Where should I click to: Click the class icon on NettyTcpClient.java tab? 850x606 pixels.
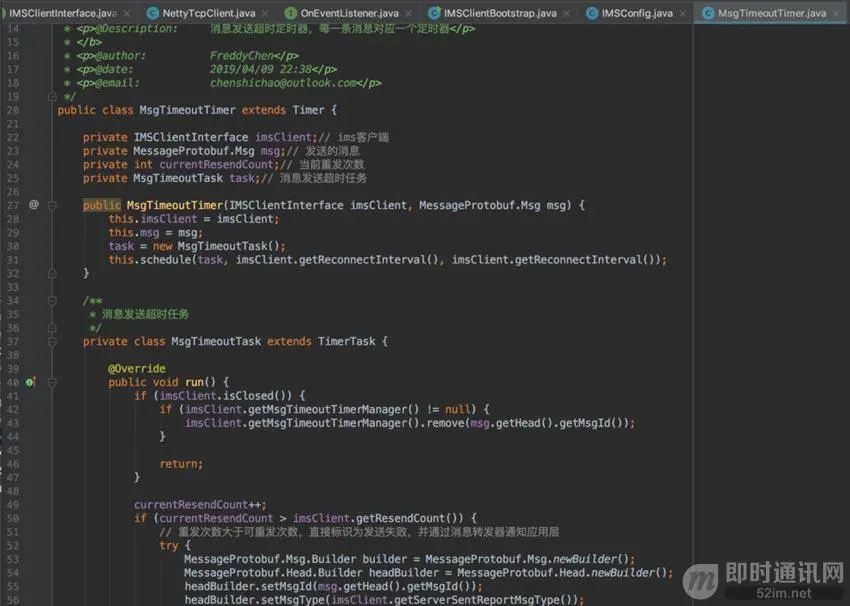tap(153, 13)
